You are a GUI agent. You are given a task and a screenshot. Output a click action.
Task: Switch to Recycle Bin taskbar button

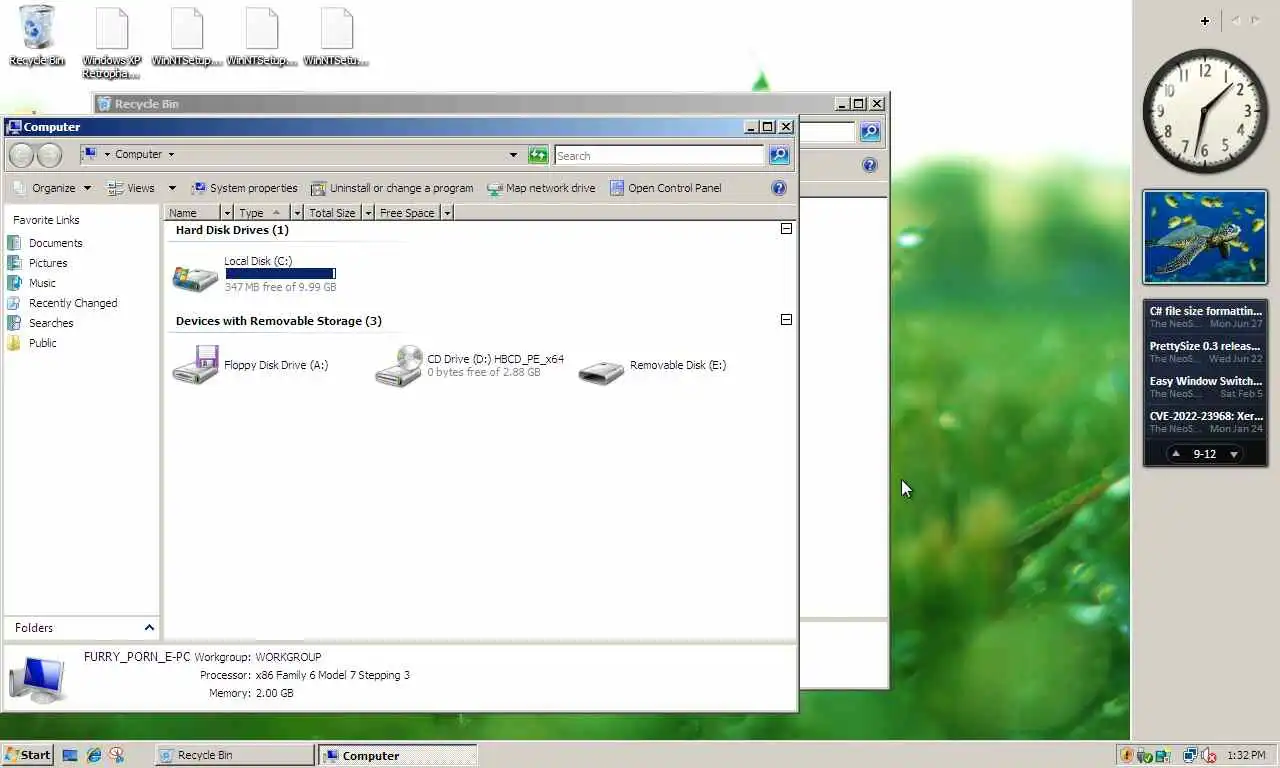235,755
